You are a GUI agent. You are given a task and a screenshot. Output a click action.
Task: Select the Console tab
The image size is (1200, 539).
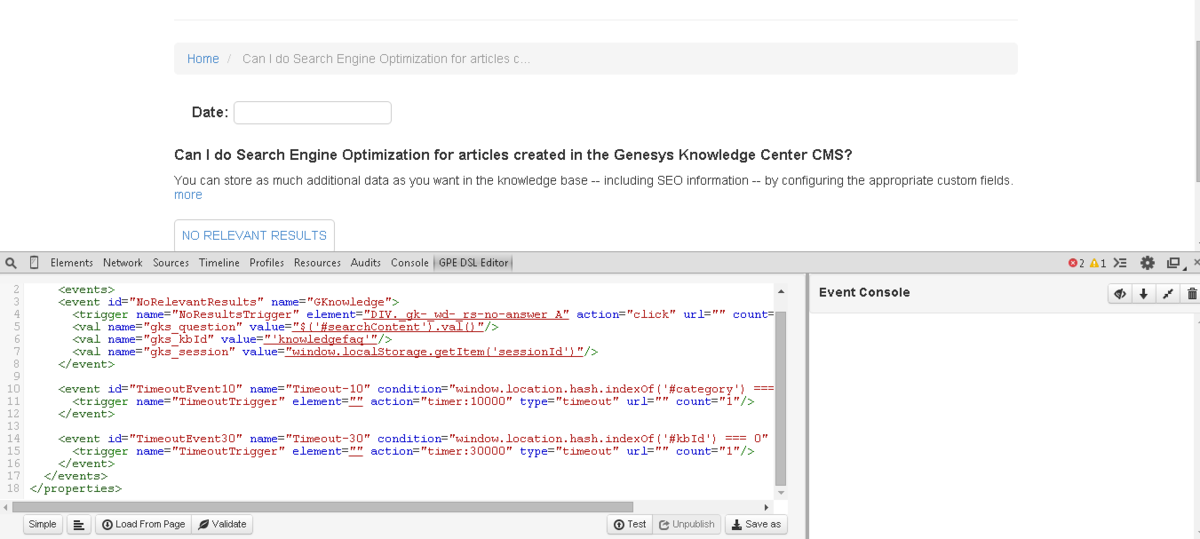[409, 263]
